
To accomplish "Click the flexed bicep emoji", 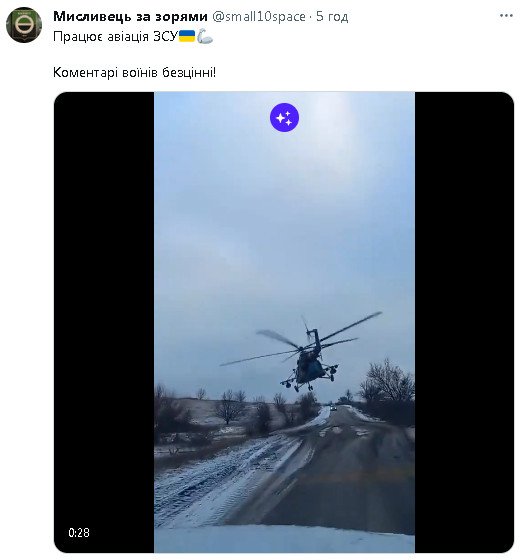I will tap(205, 36).
